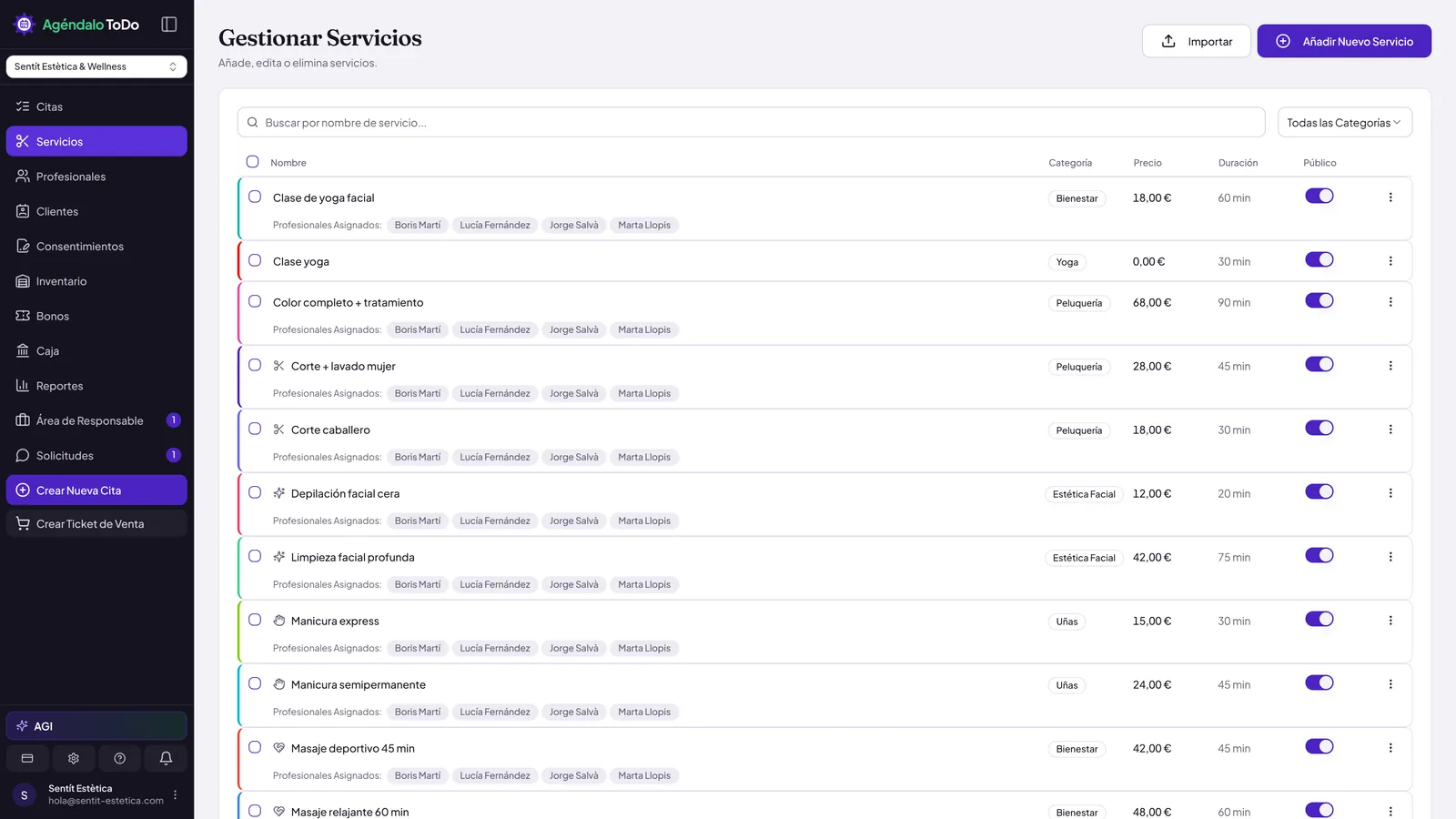Viewport: 1456px width, 819px height.
Task: Click the Importar button
Action: [x=1197, y=41]
